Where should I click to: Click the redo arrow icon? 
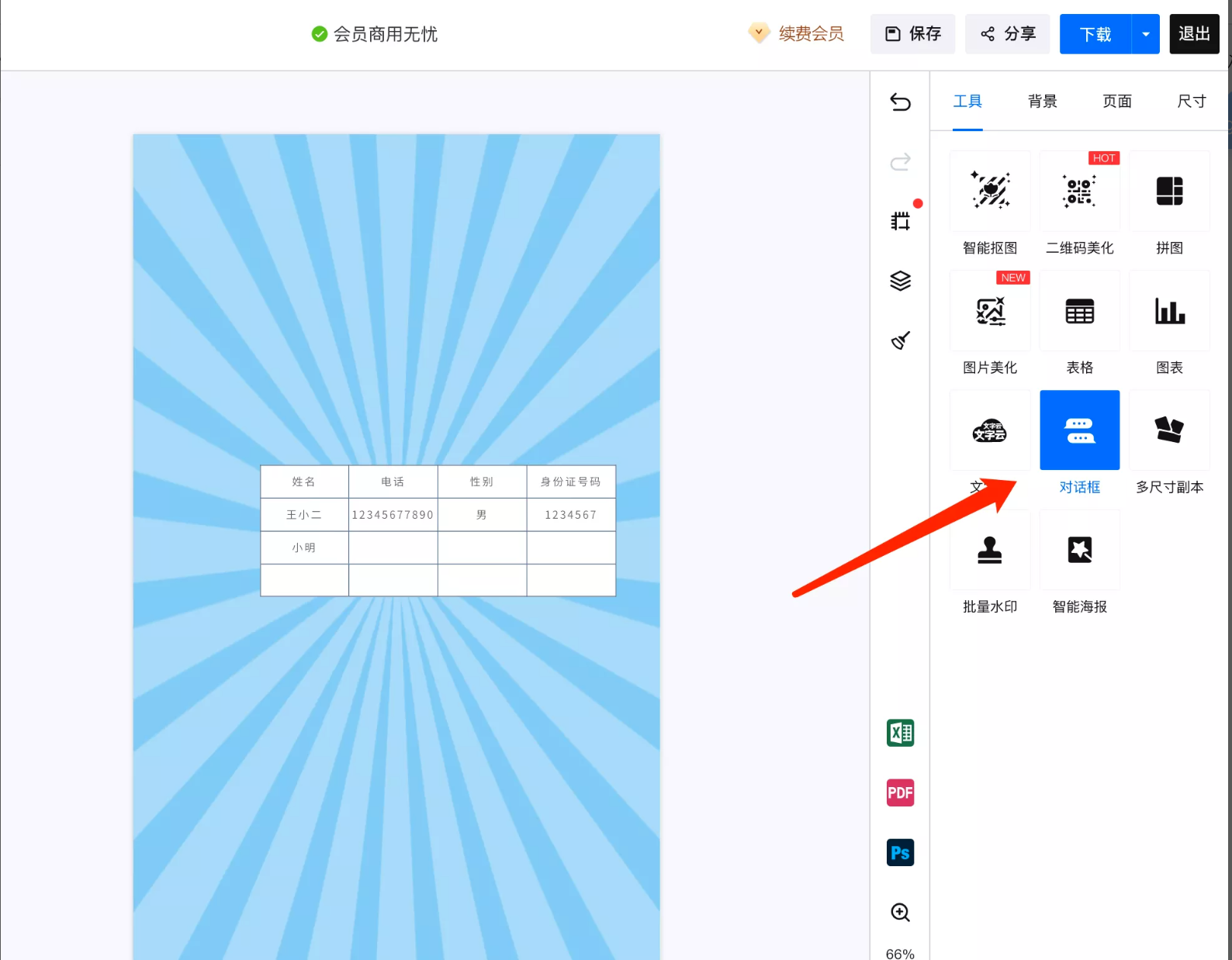click(x=900, y=161)
